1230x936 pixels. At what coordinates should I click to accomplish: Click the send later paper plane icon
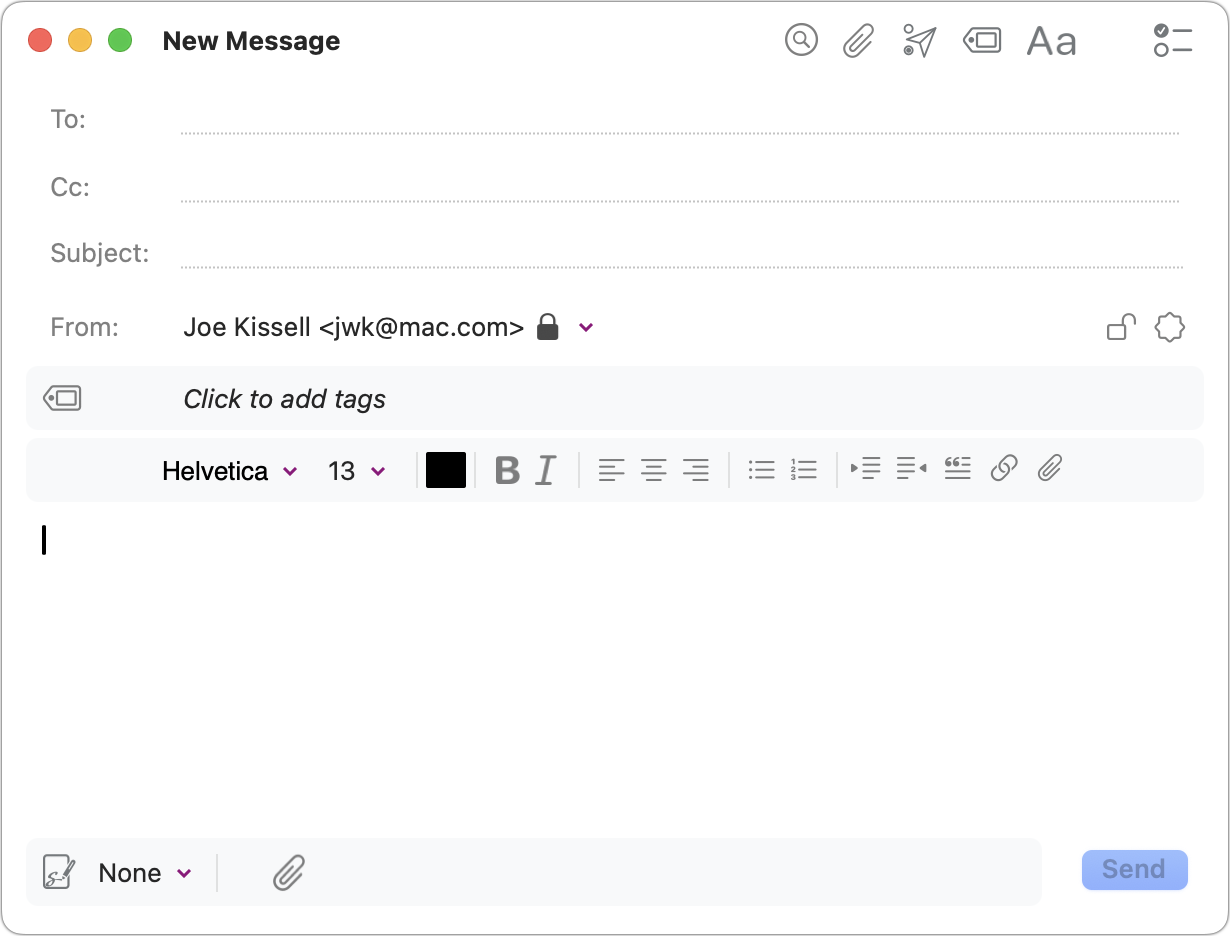(919, 41)
